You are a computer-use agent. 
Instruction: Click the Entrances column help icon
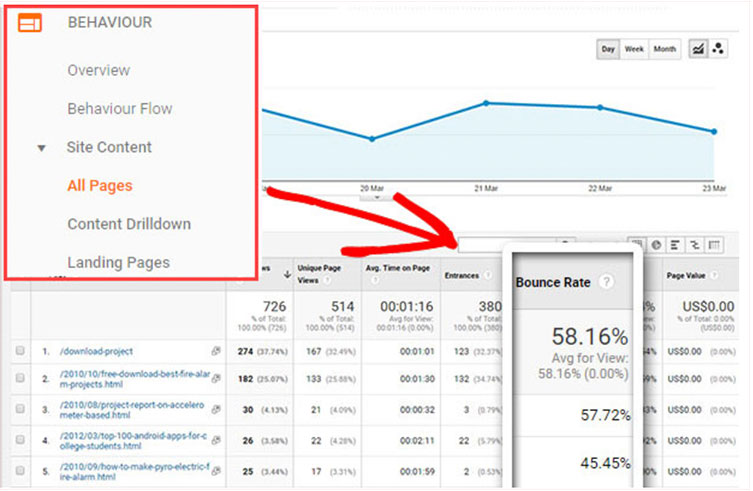point(488,275)
